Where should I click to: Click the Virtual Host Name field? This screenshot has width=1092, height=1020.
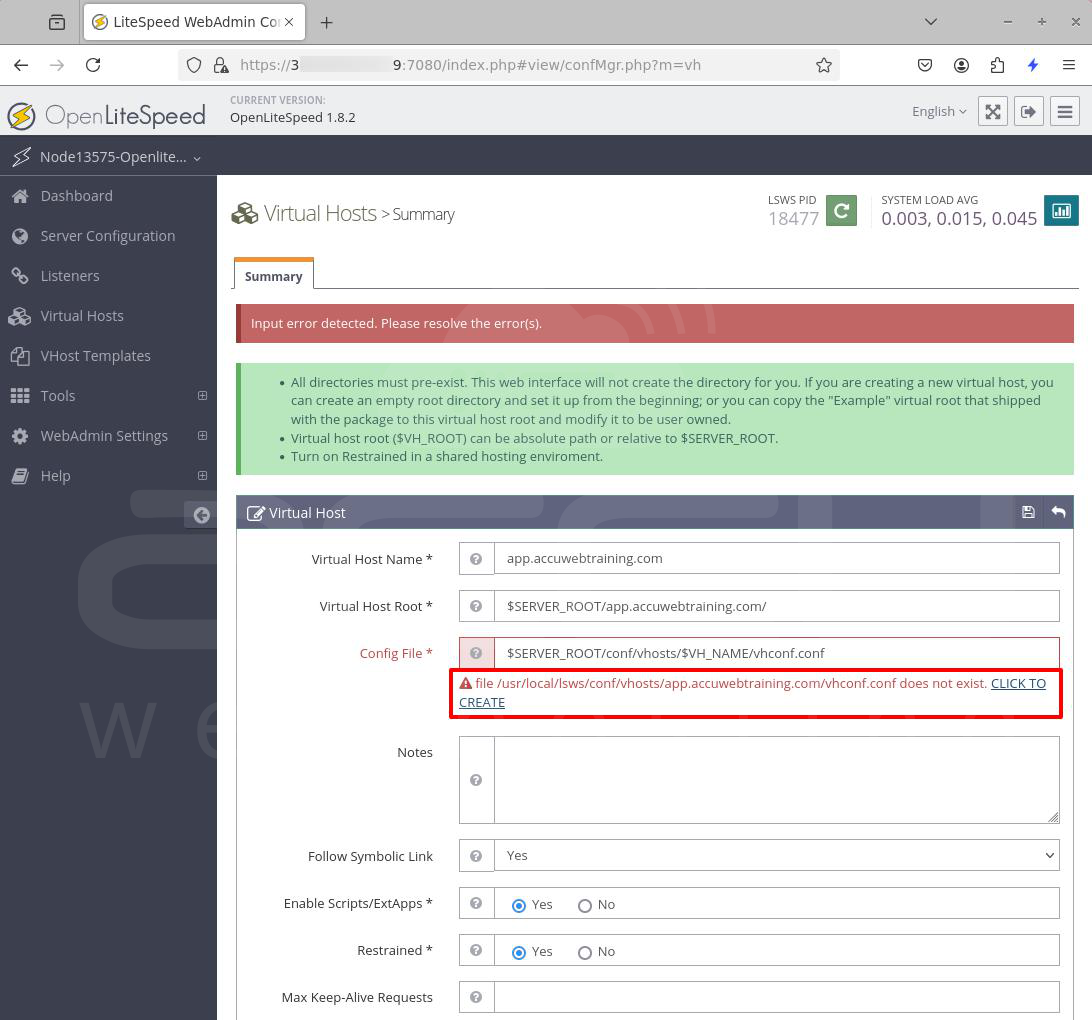point(777,559)
